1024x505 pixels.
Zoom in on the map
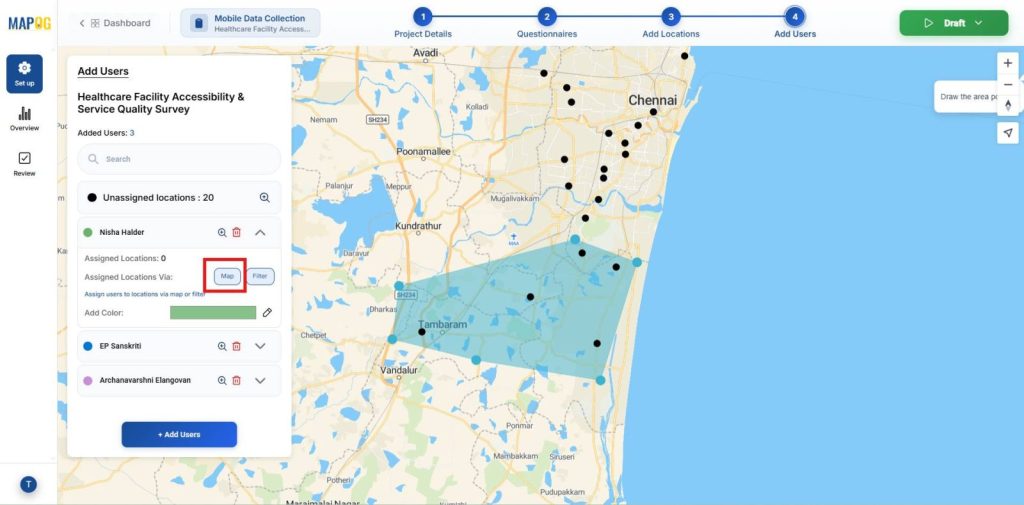pyautogui.click(x=1008, y=64)
